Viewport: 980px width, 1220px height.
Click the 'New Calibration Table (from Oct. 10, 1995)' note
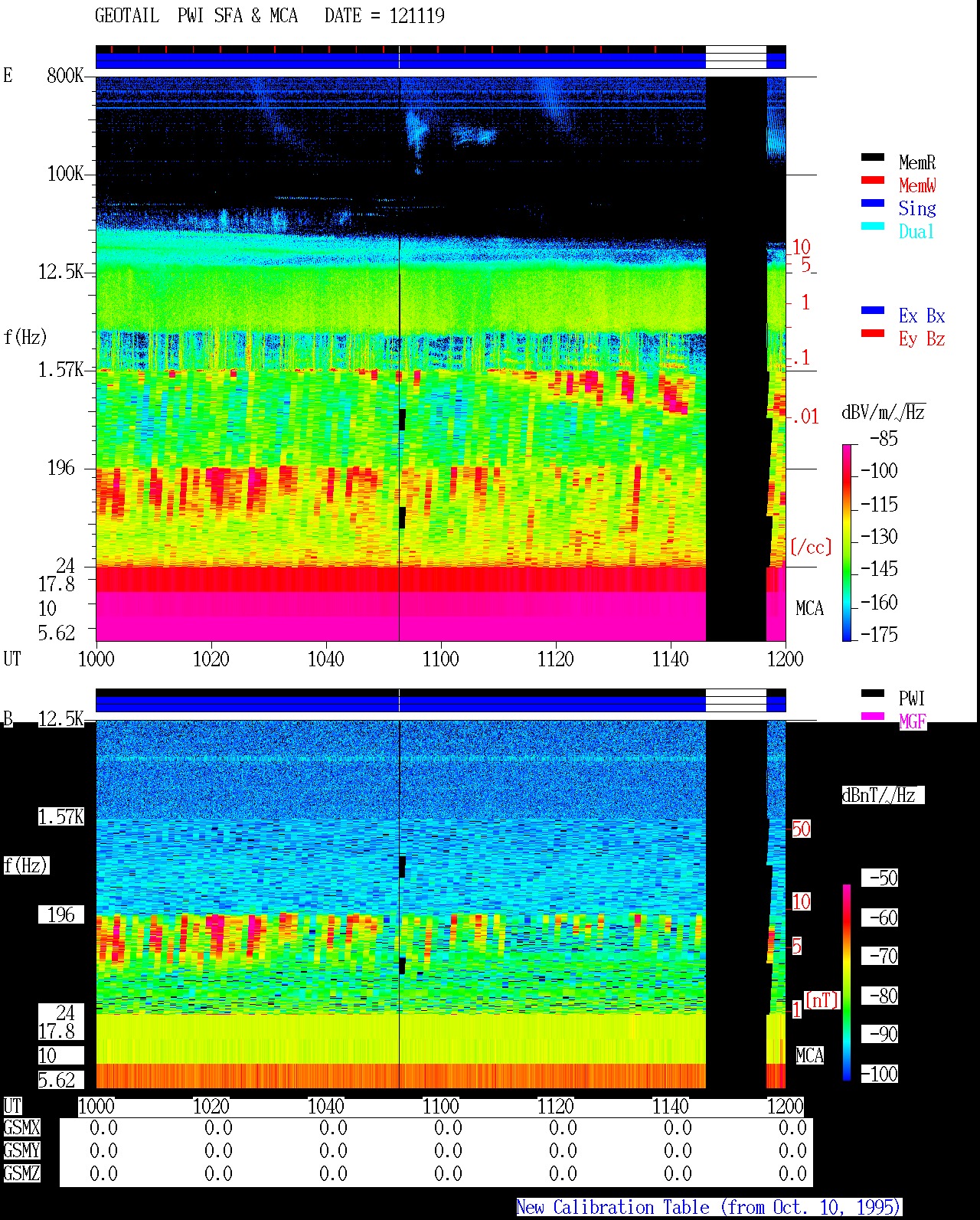(709, 1207)
